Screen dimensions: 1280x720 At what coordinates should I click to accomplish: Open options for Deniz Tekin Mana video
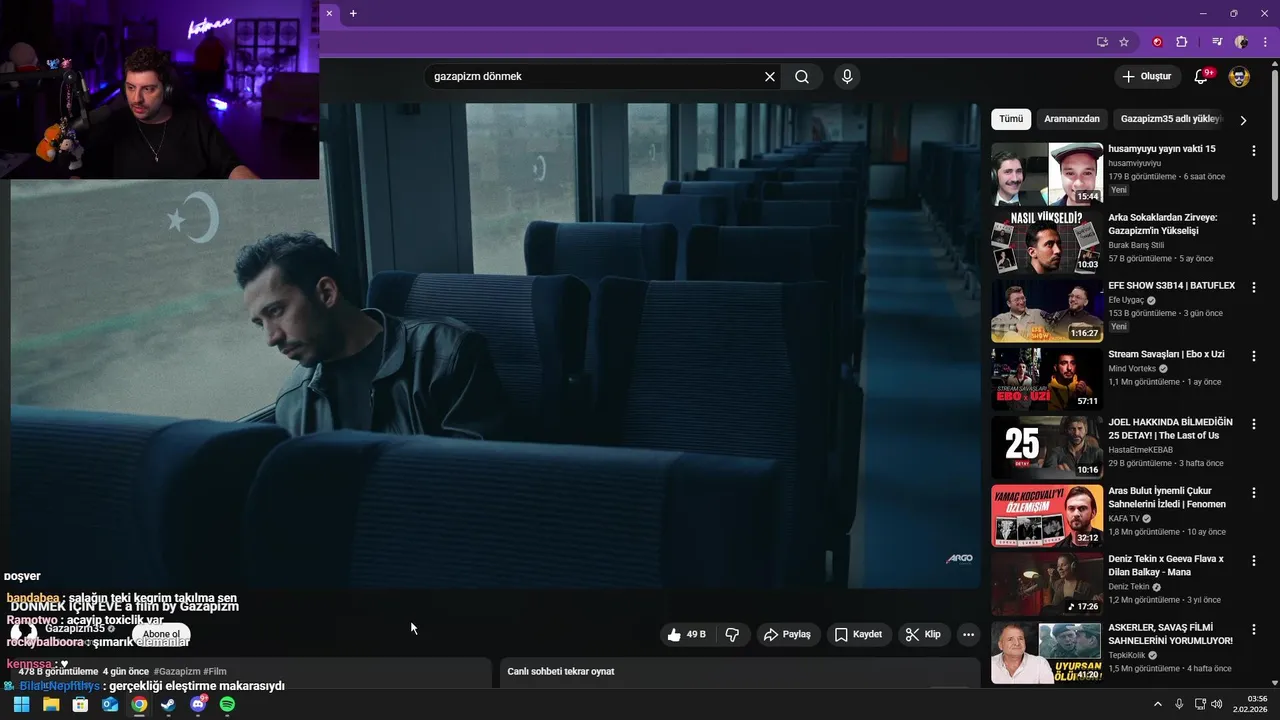1254,561
